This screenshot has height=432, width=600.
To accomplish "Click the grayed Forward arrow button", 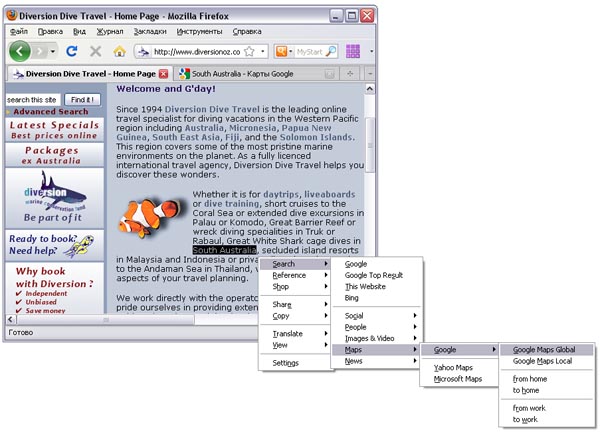I will [40, 51].
